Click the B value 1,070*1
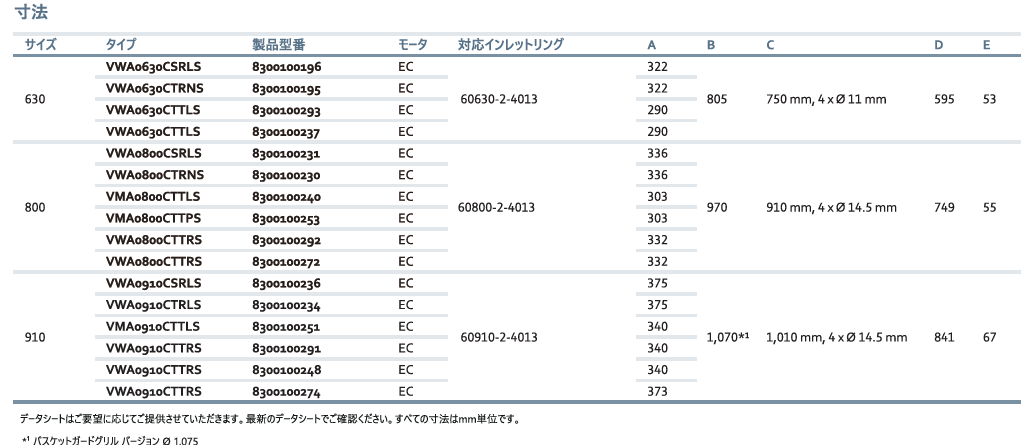 (727, 337)
